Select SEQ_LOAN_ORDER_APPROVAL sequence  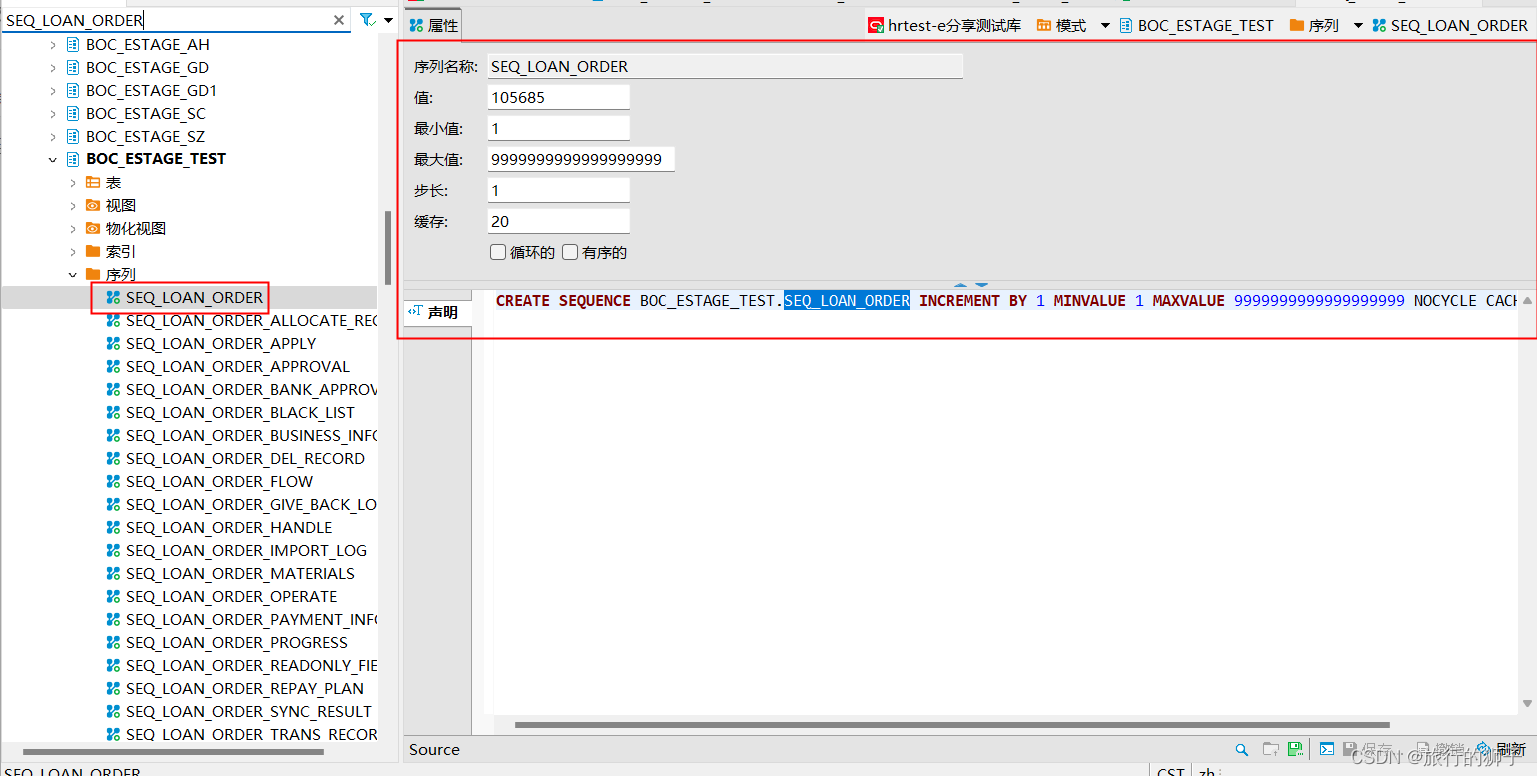tap(237, 367)
